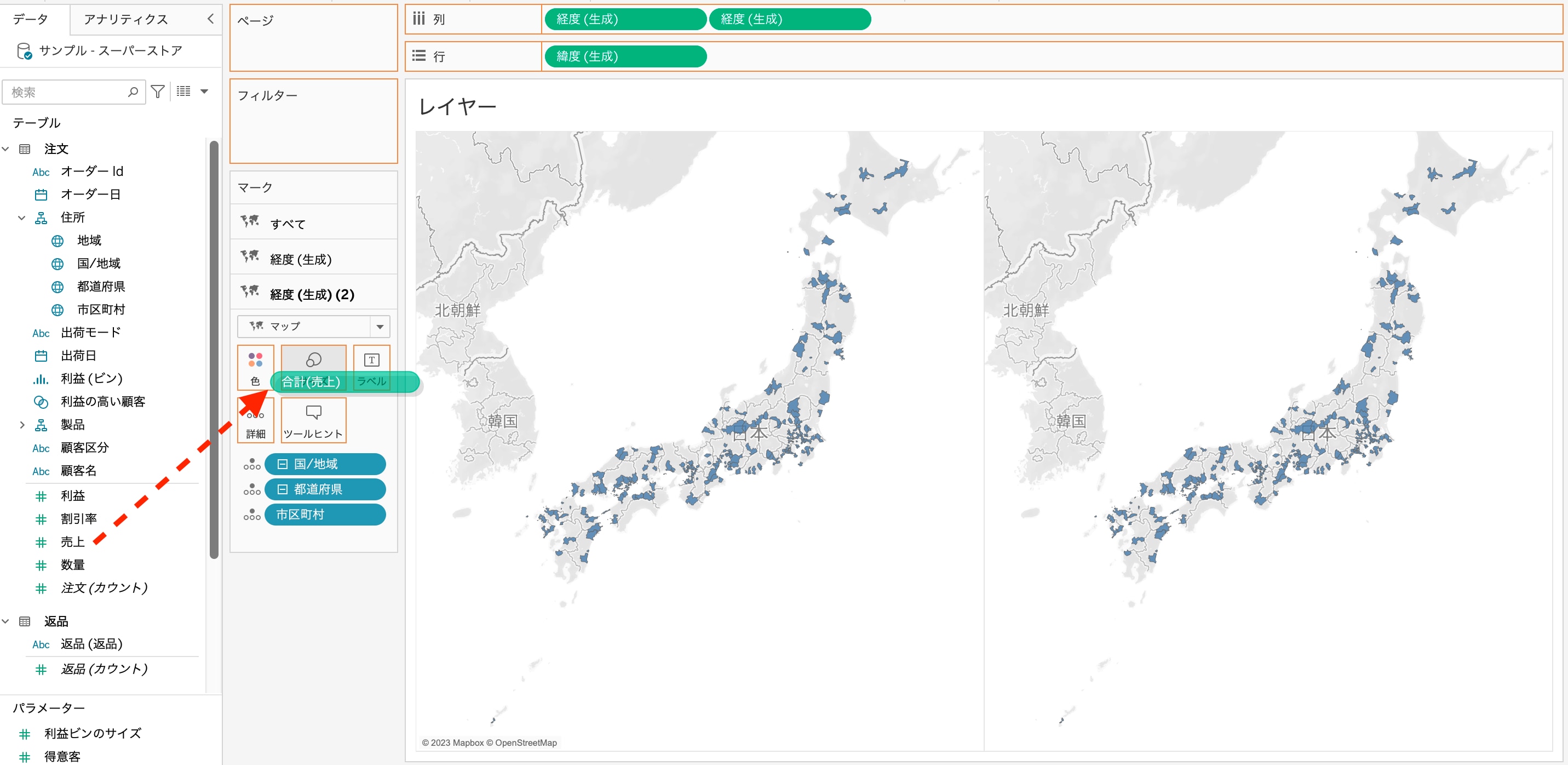1568x765 pixels.
Task: Collapse the 都道府県 pill on Marks
Action: point(283,489)
